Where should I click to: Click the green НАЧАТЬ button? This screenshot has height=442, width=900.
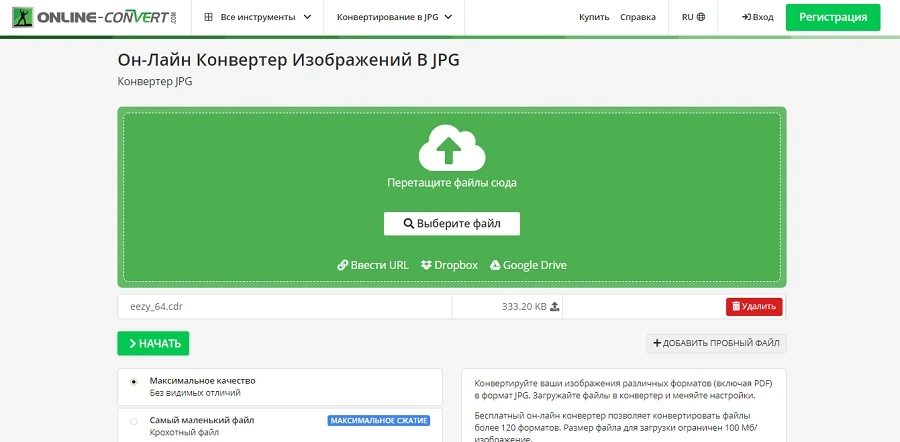click(153, 343)
